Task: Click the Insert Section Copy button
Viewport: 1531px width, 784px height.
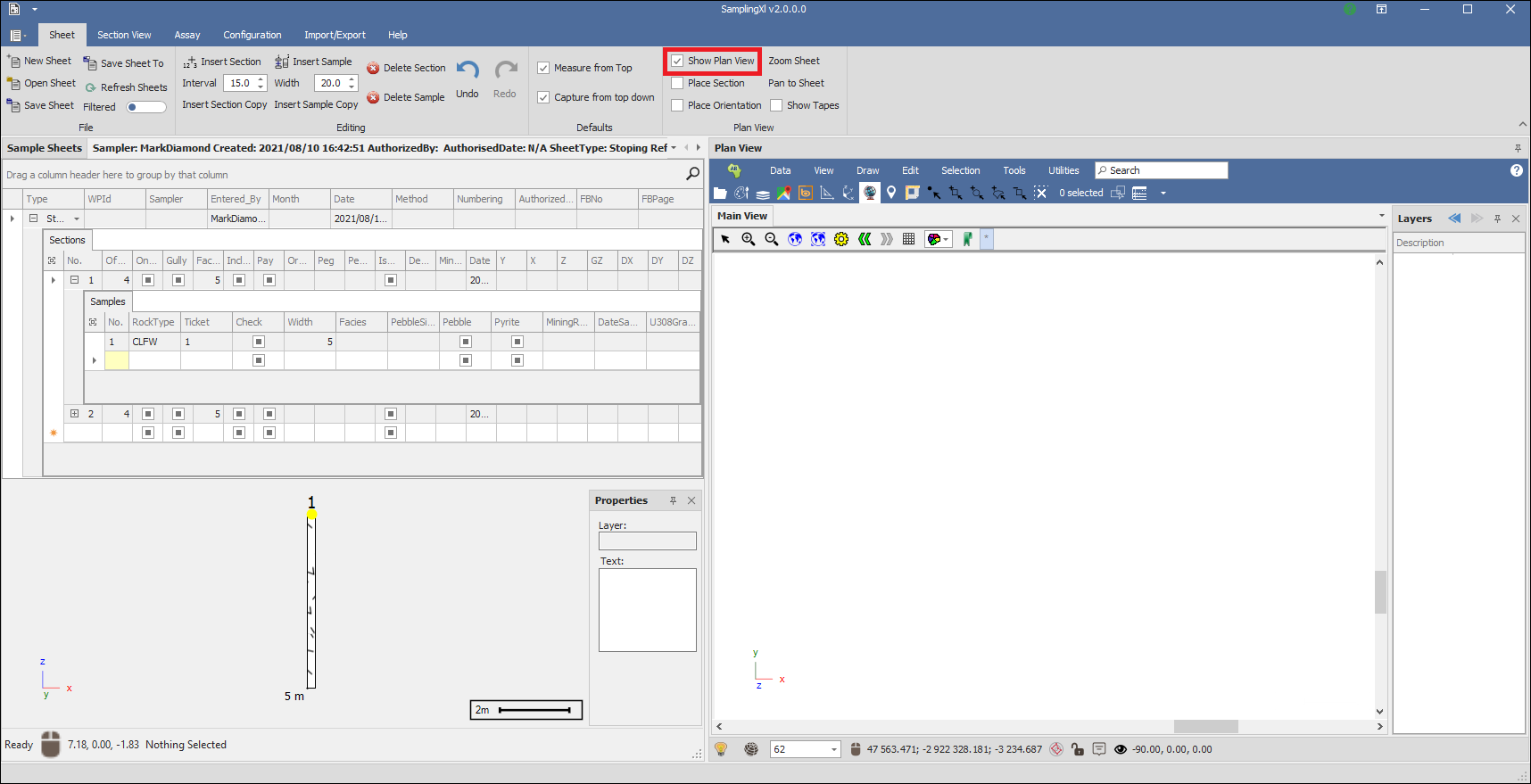Action: tap(224, 104)
